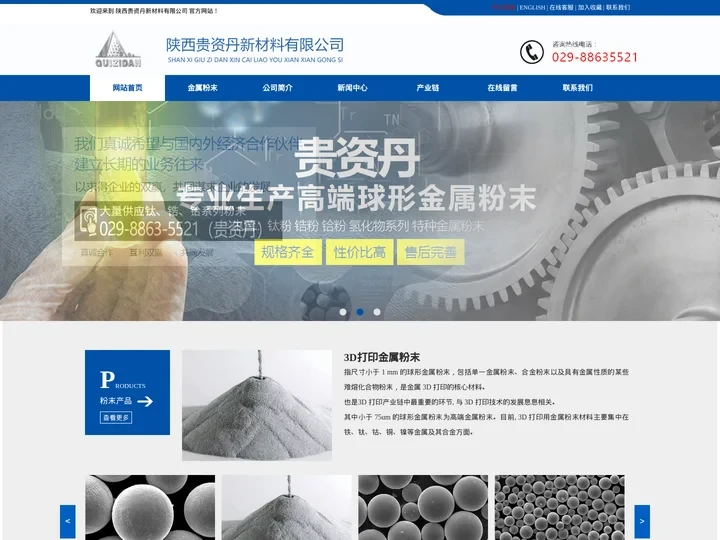Open 公司简介 navigation menu
The image size is (720, 540).
tap(277, 88)
